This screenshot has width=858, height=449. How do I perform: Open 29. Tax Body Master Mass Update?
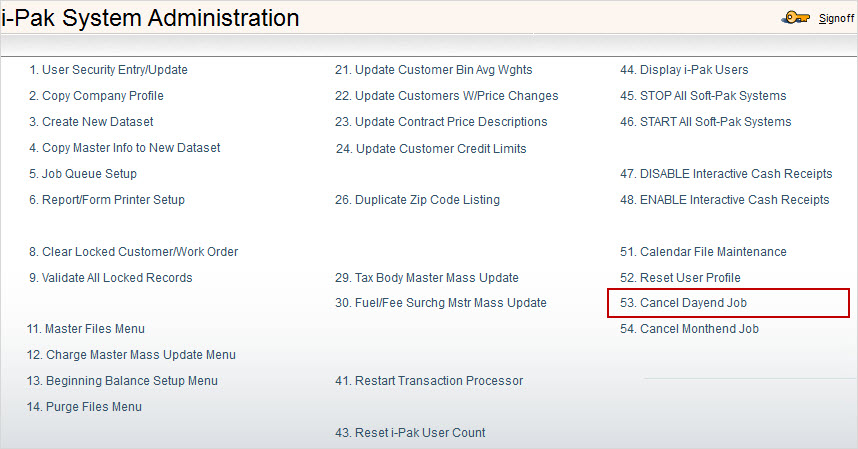coord(427,278)
